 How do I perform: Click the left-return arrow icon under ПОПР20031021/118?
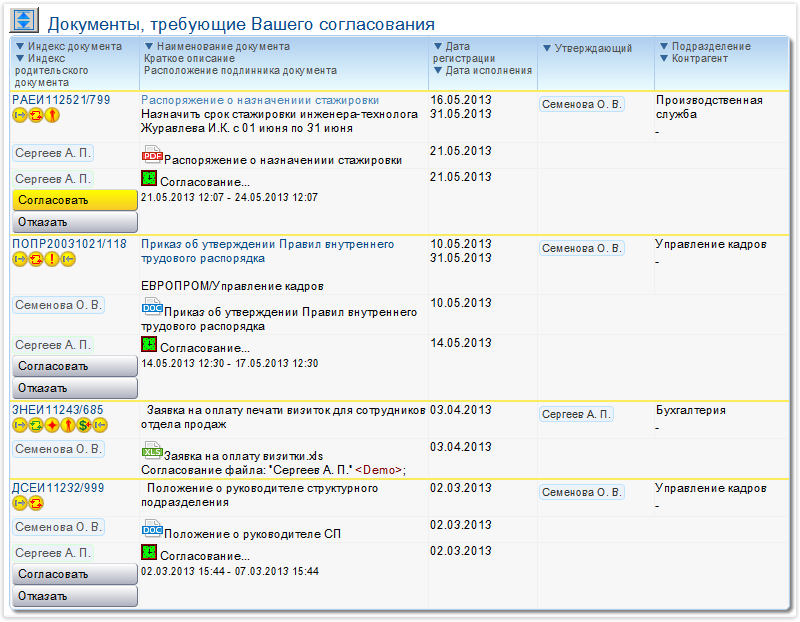point(70,257)
